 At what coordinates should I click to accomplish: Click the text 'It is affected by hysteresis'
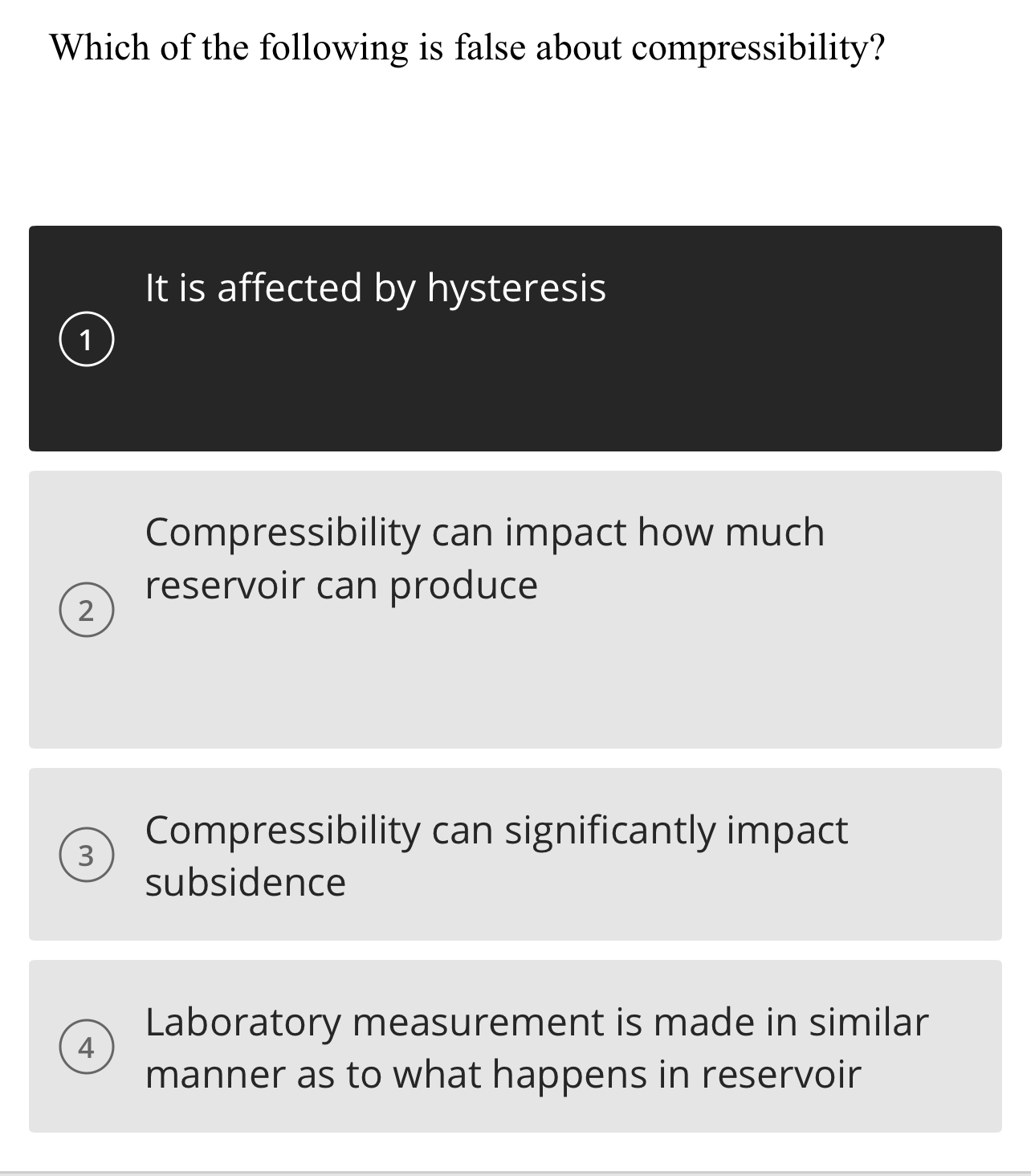coord(374,287)
